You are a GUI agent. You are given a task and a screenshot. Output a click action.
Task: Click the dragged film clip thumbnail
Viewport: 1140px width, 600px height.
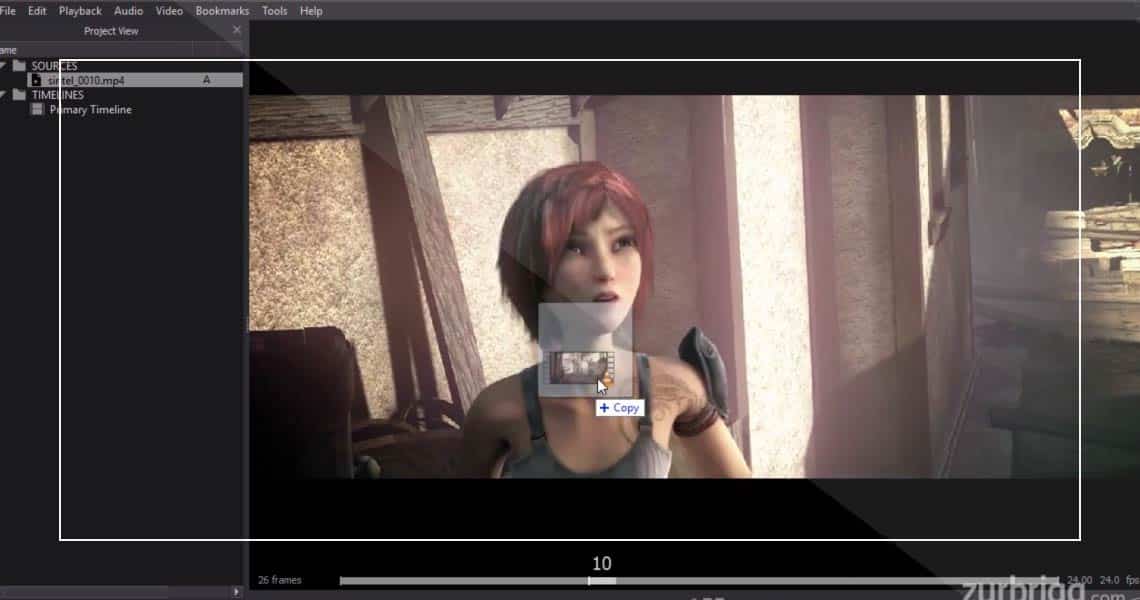[577, 368]
